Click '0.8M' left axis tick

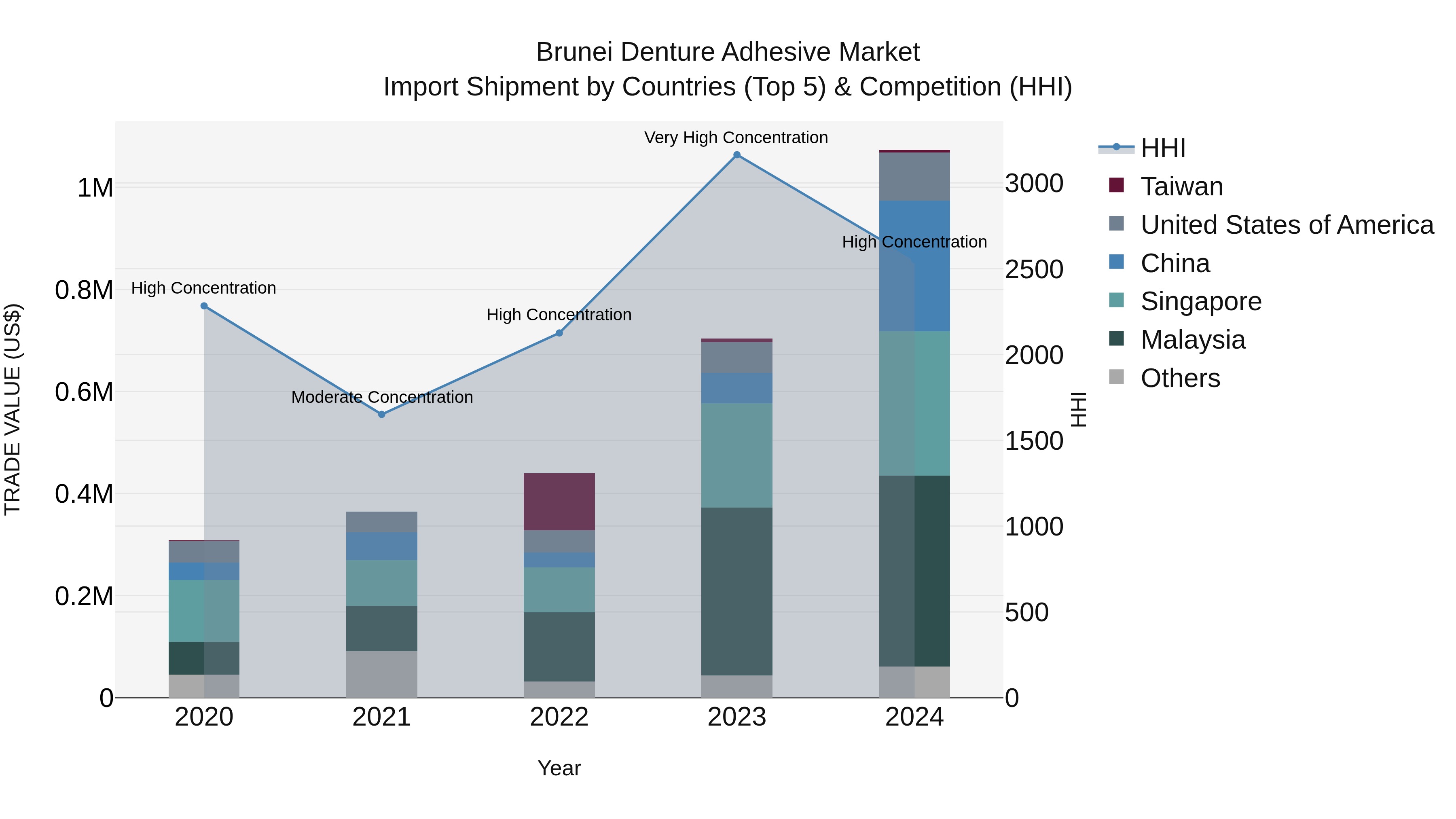click(x=84, y=290)
